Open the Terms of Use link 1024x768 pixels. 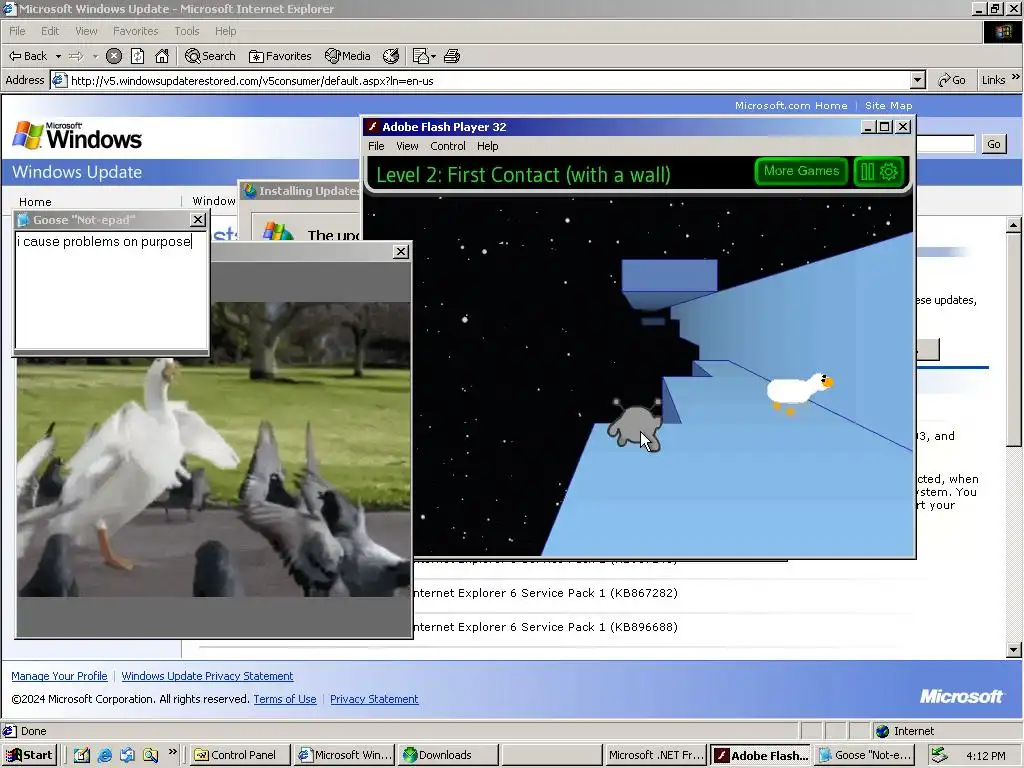[x=285, y=699]
